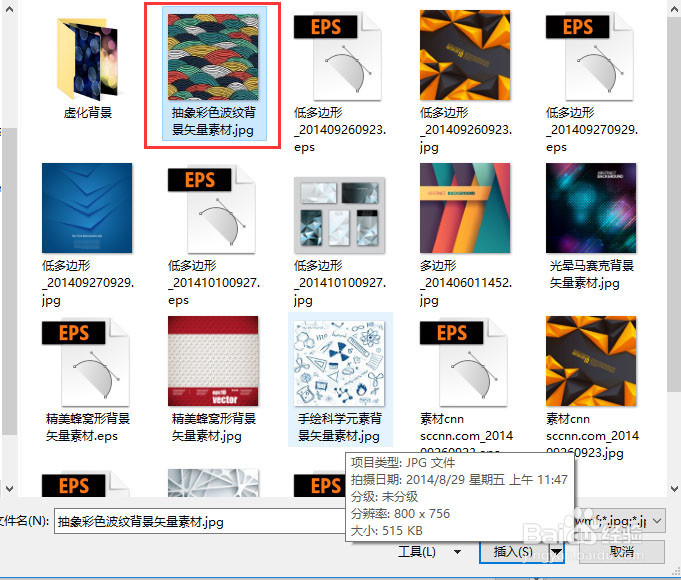The width and height of the screenshot is (681, 580).
Task: Select the 低多边形_201409260923.eps file icon
Action: pyautogui.click(x=337, y=56)
